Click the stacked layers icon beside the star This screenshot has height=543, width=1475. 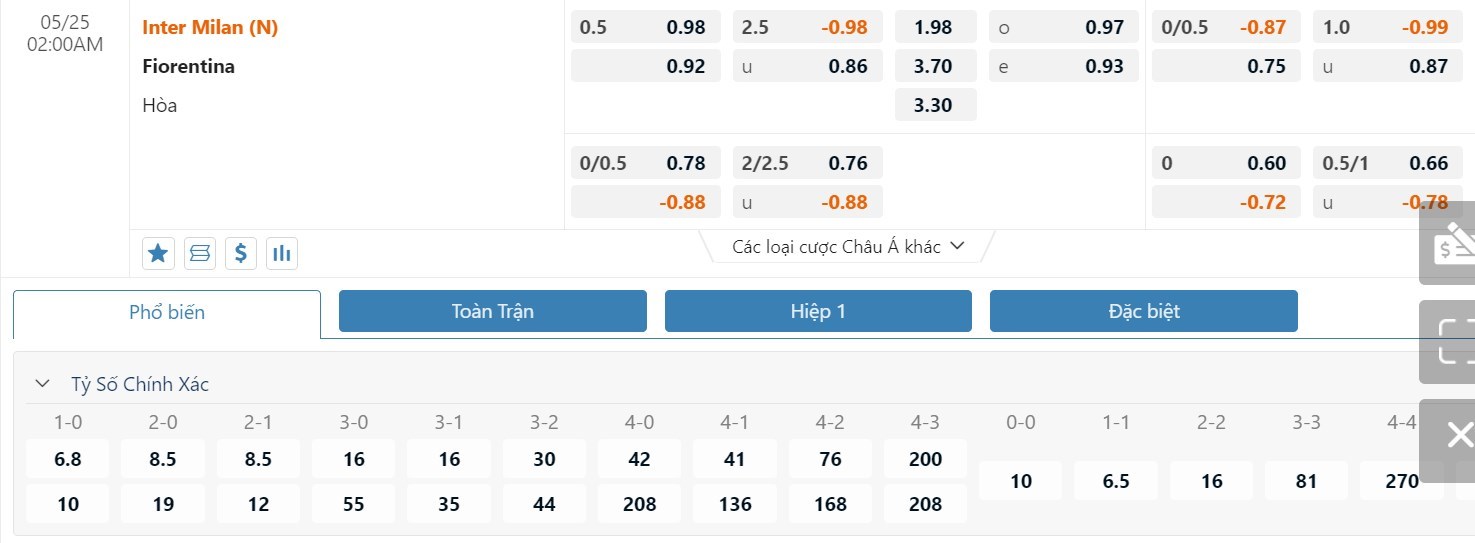click(200, 254)
